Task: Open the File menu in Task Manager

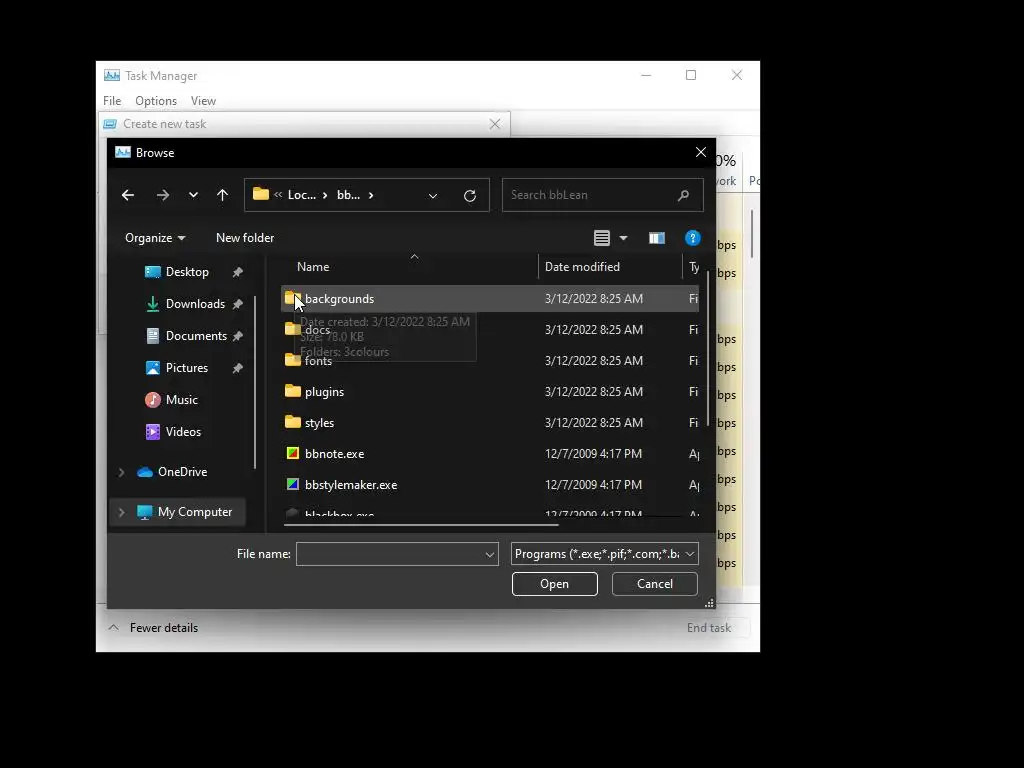Action: click(x=112, y=101)
